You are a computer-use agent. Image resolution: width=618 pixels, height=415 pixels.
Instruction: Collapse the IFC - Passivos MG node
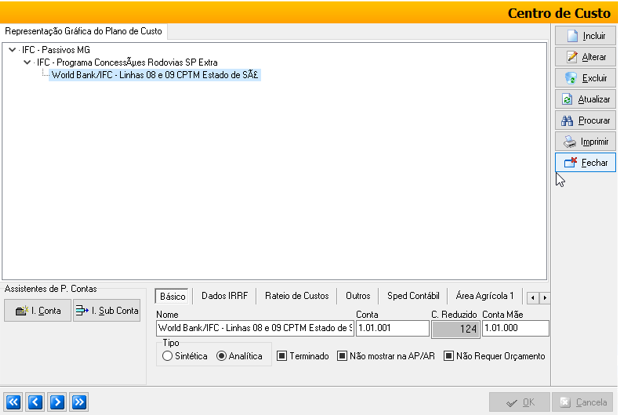click(11, 49)
